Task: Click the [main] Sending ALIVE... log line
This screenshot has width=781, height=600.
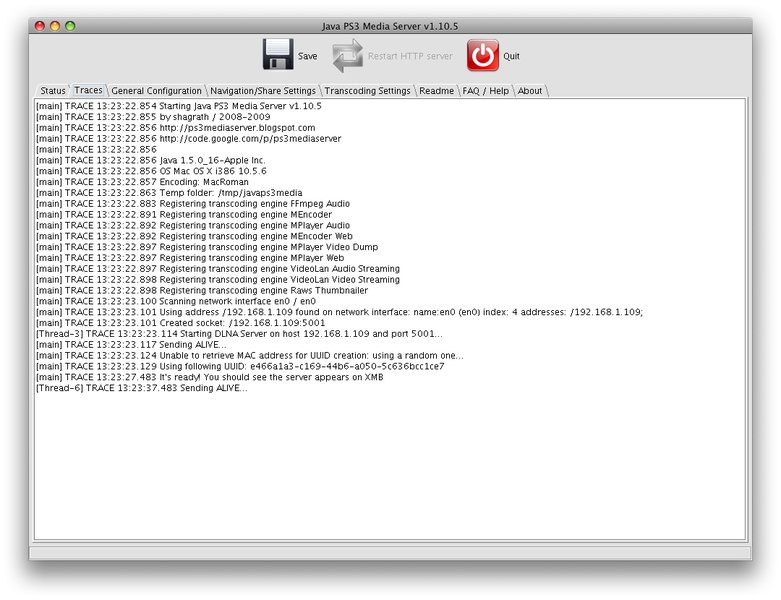Action: [x=131, y=345]
